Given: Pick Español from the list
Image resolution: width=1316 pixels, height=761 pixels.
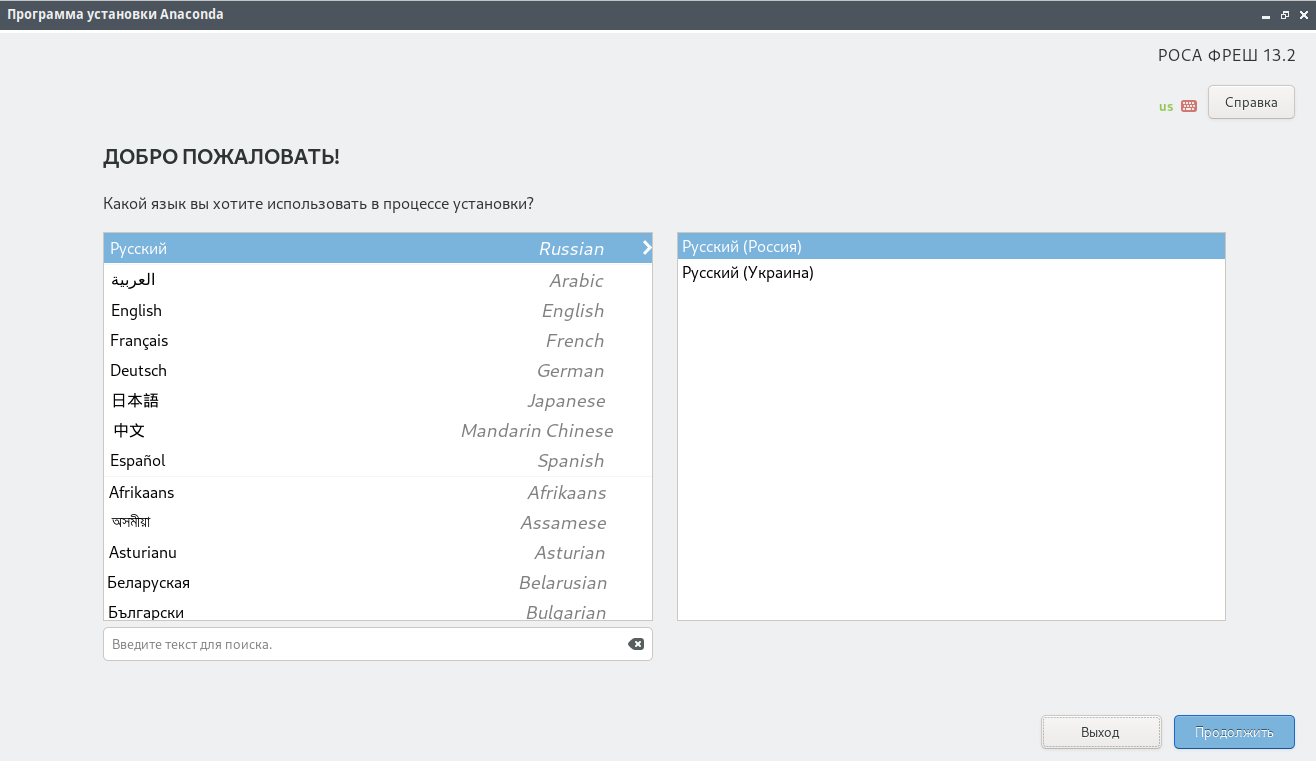Looking at the screenshot, I should (378, 460).
